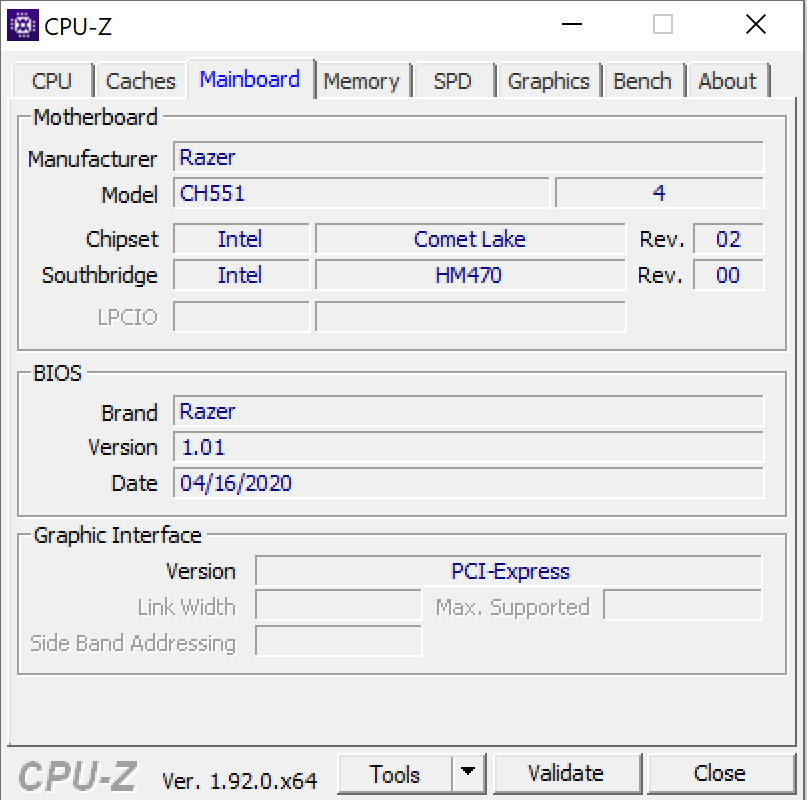Select the Mainboard tab

click(250, 79)
